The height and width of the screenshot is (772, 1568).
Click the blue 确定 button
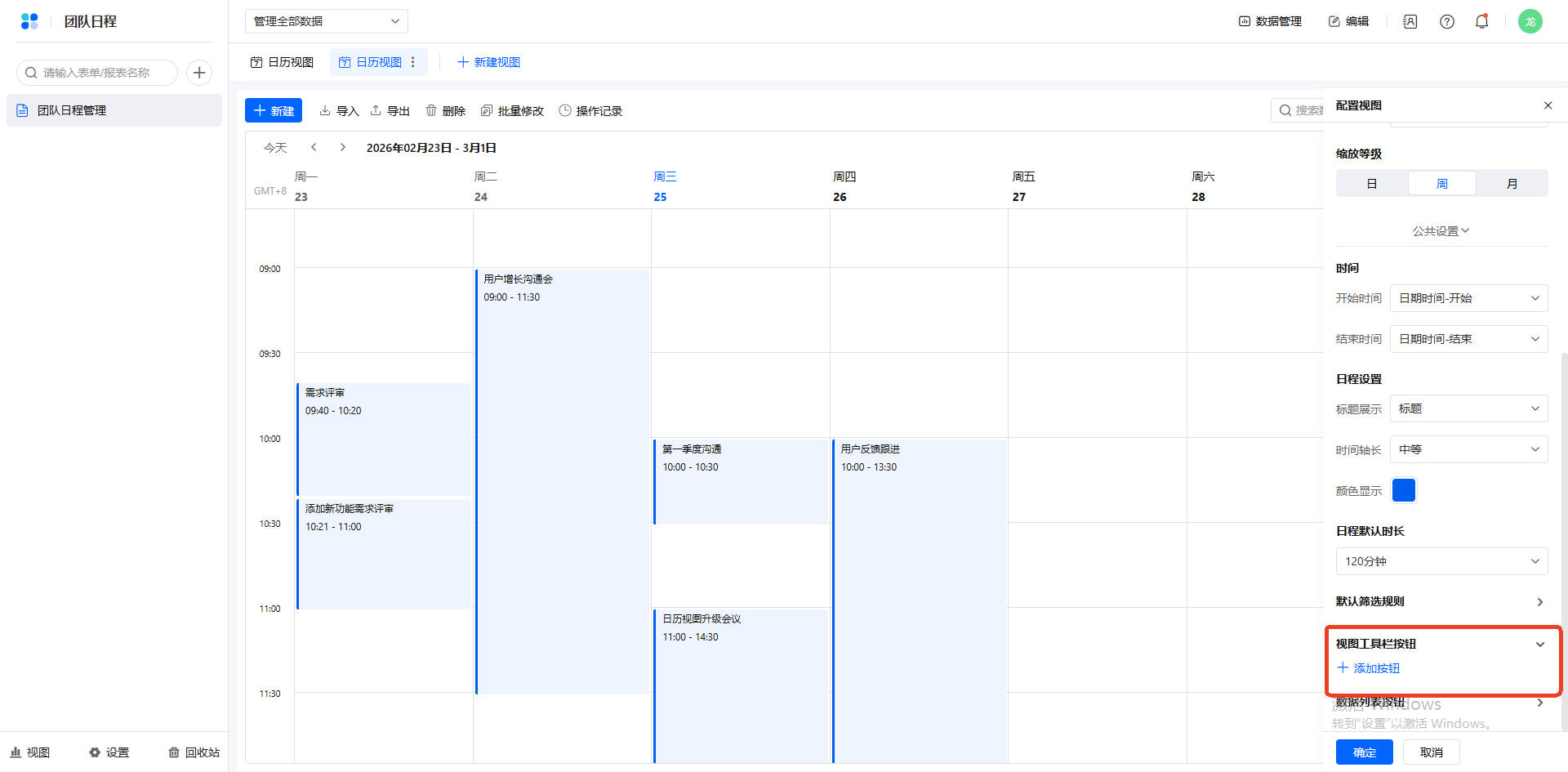pyautogui.click(x=1364, y=752)
